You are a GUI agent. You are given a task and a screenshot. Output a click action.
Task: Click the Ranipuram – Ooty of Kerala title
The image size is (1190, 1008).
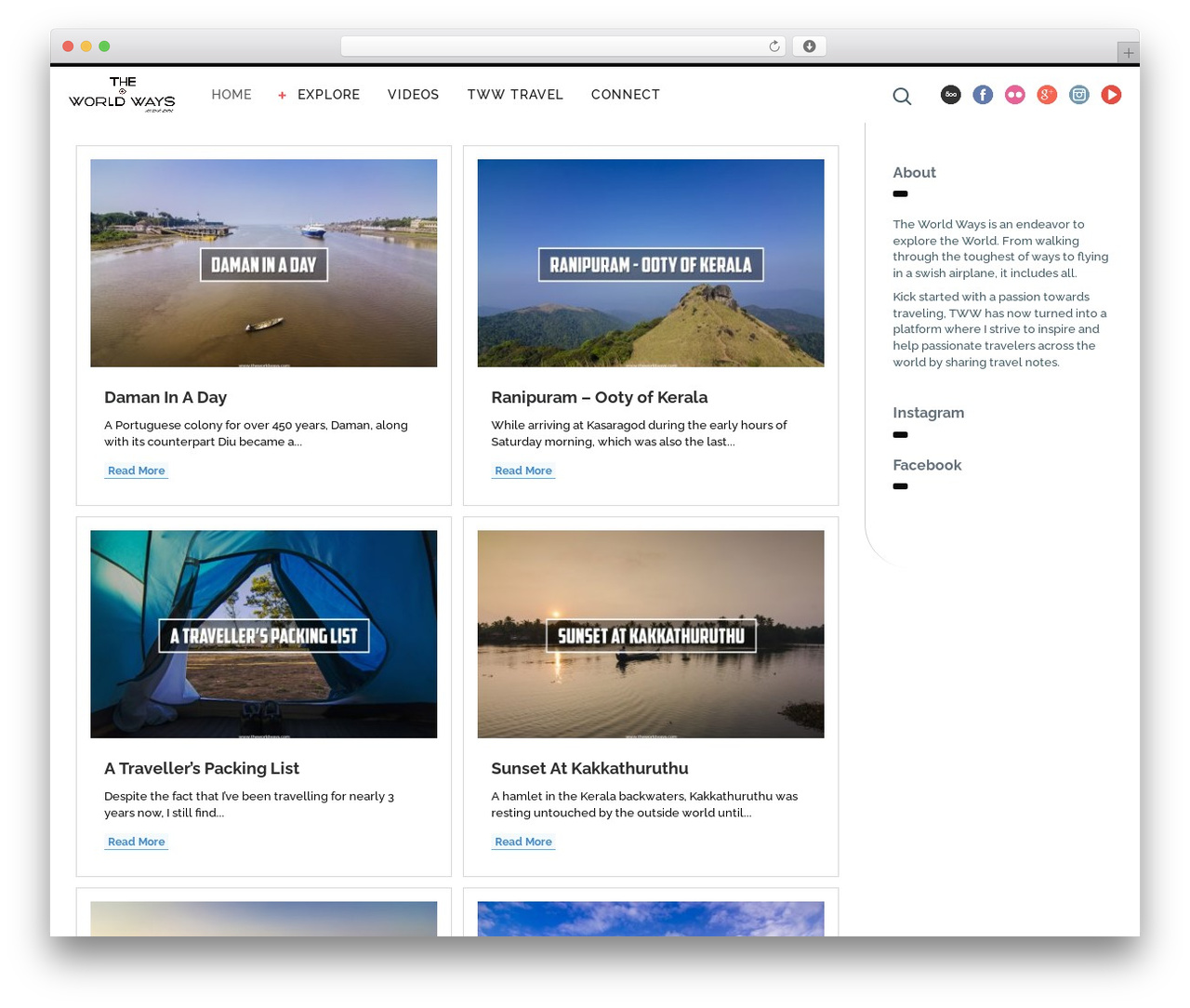600,397
